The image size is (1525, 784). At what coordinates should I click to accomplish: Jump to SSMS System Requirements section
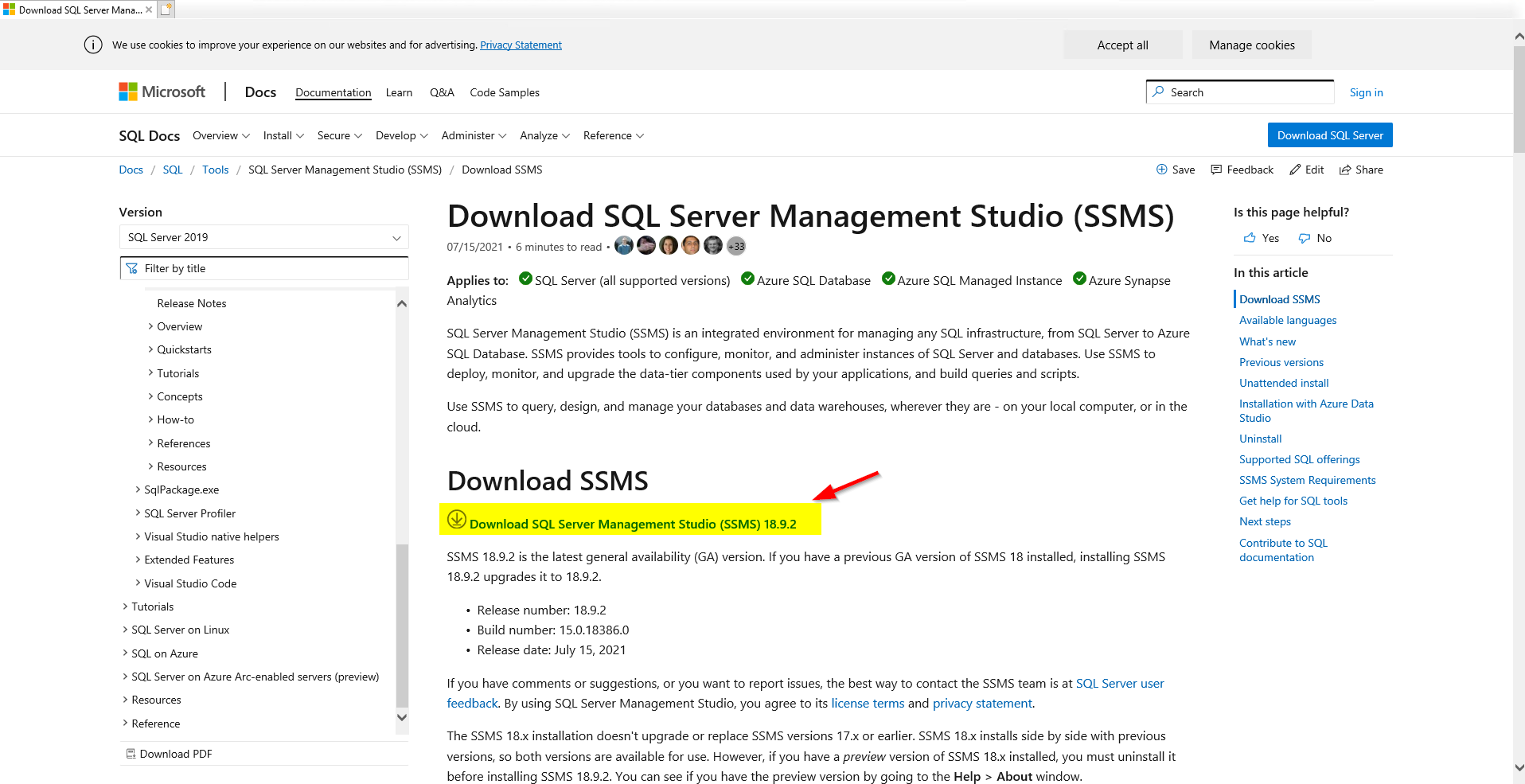[1307, 480]
